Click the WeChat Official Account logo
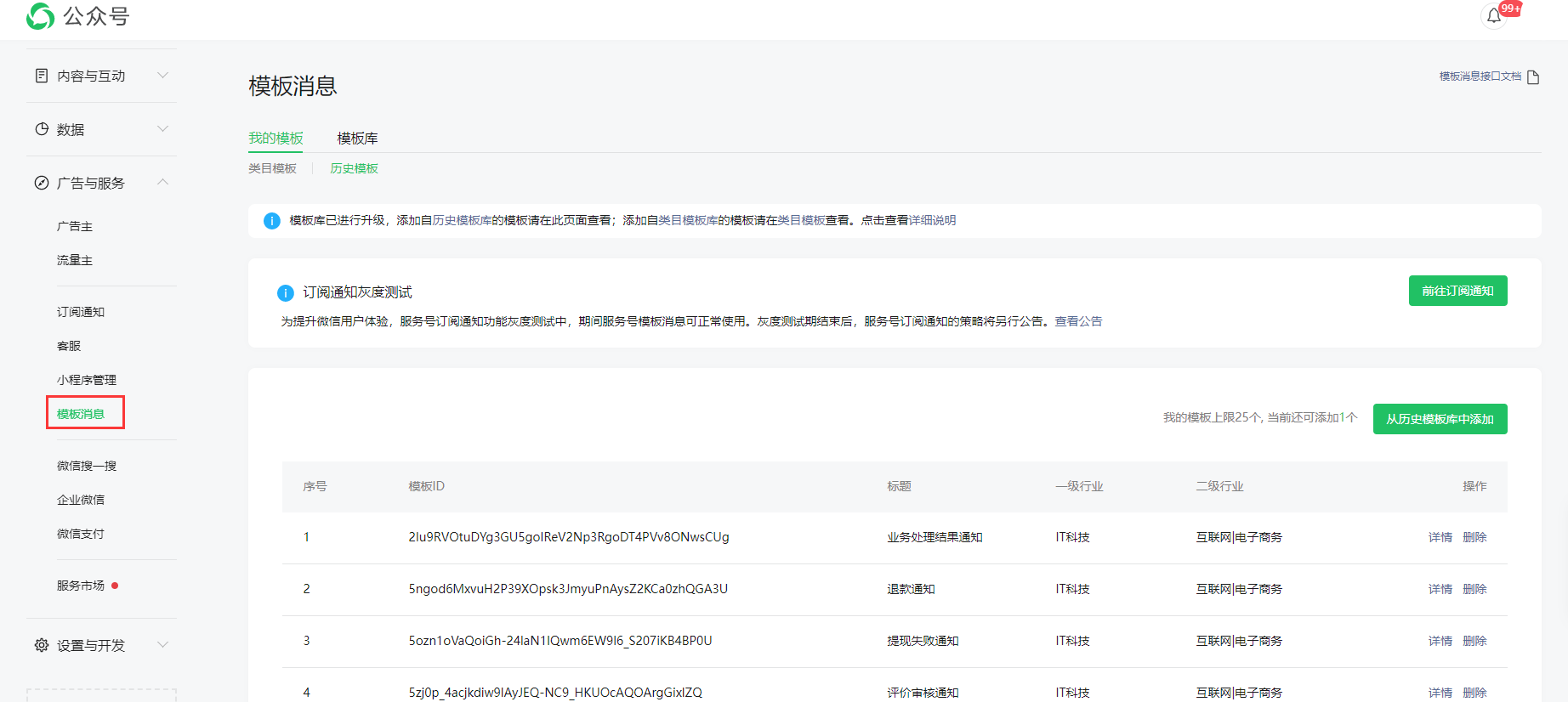Screen dimensions: 1568x702 point(40,16)
